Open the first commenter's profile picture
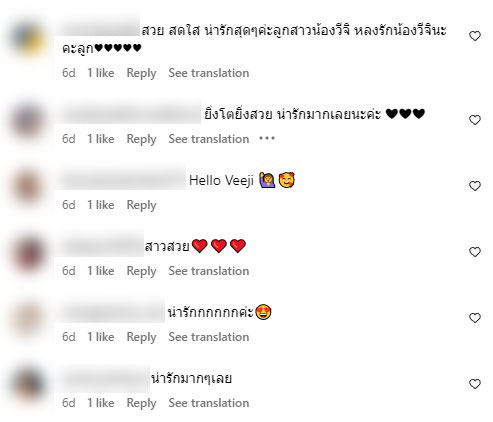This screenshot has height=422, width=493. click(x=28, y=38)
